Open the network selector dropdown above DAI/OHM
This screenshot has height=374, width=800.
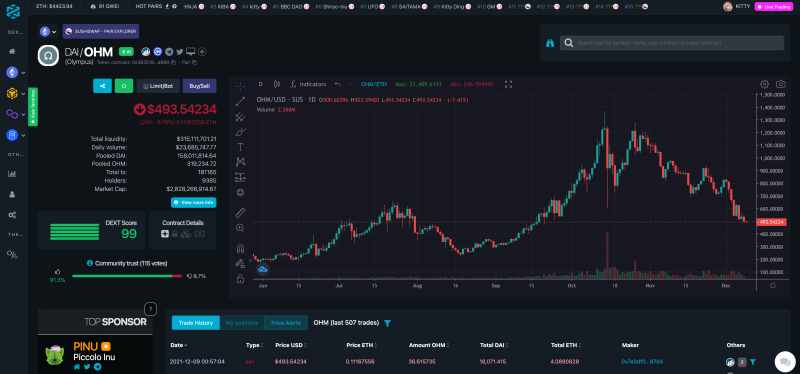[x=48, y=32]
